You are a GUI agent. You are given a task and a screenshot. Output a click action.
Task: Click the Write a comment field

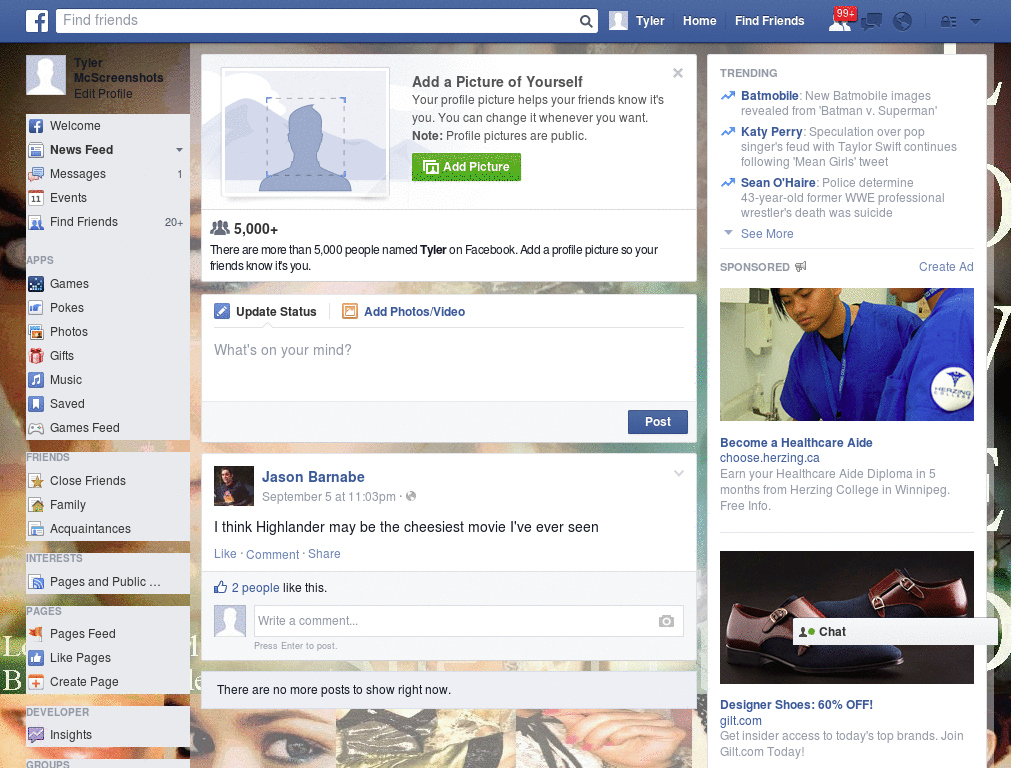(468, 621)
